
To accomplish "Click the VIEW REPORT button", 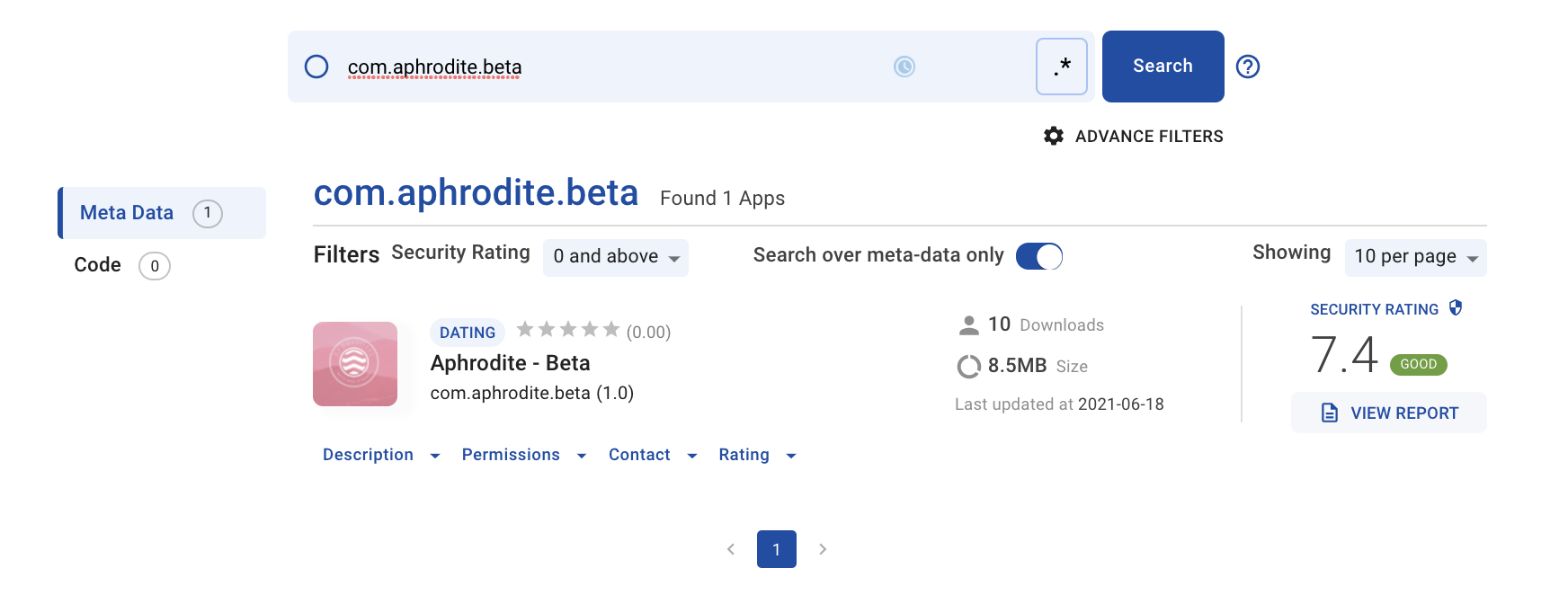I will pyautogui.click(x=1389, y=413).
